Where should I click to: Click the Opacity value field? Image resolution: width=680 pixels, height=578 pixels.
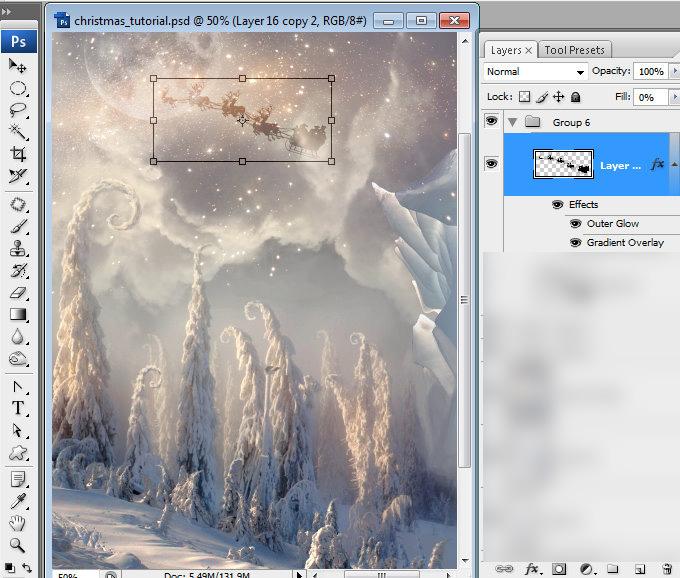click(651, 71)
